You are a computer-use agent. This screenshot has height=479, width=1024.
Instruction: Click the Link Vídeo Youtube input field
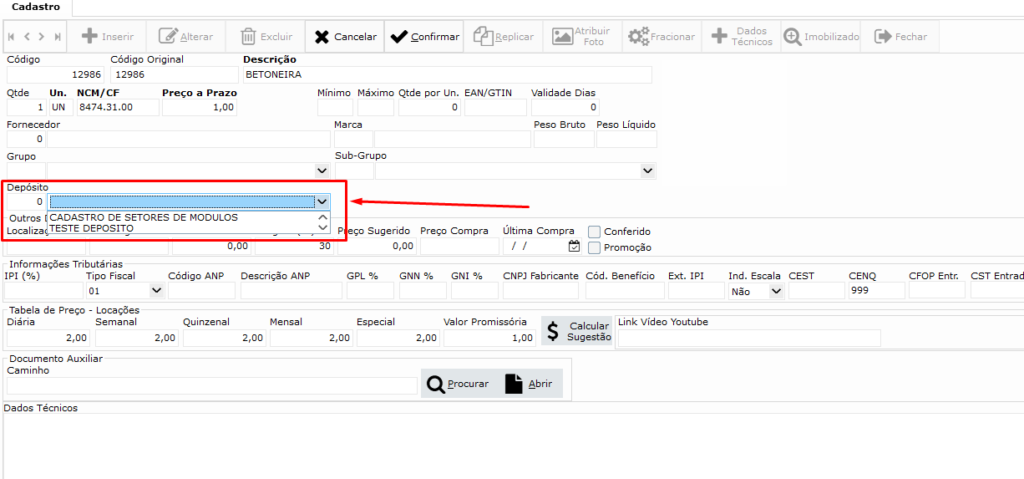tap(748, 338)
